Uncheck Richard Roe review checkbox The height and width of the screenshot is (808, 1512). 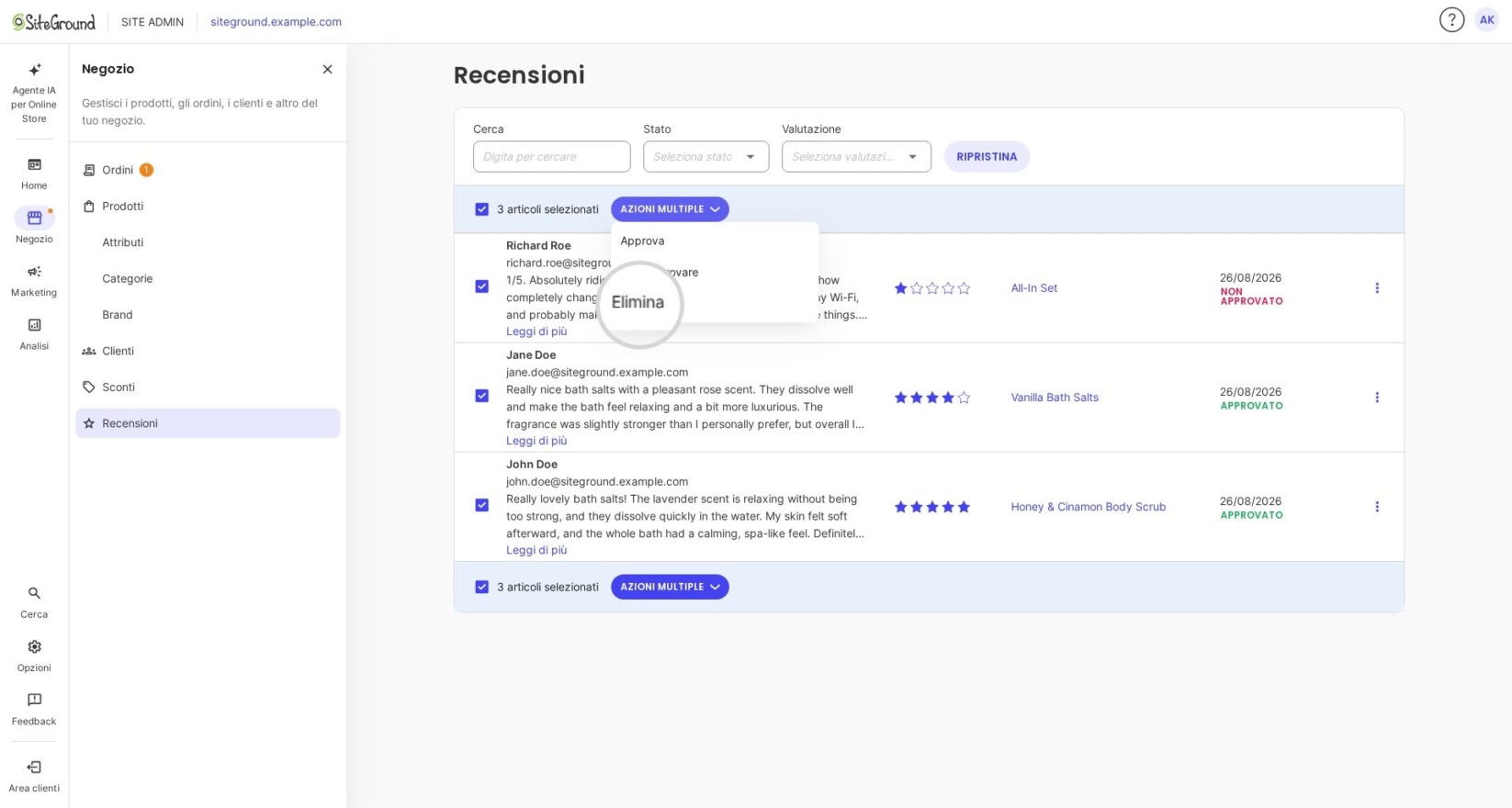tap(481, 286)
